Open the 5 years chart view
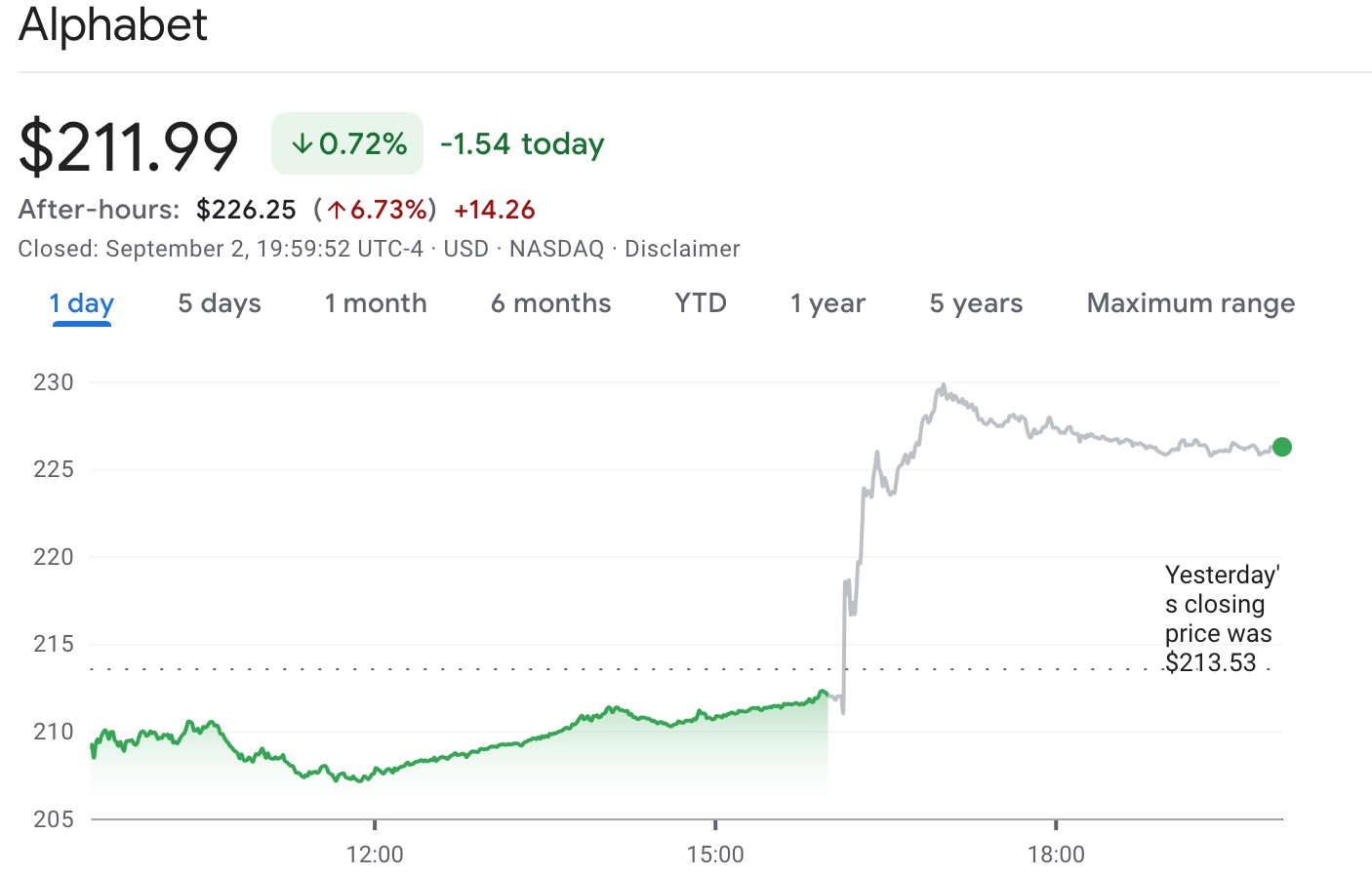The height and width of the screenshot is (876, 1372). 974,303
